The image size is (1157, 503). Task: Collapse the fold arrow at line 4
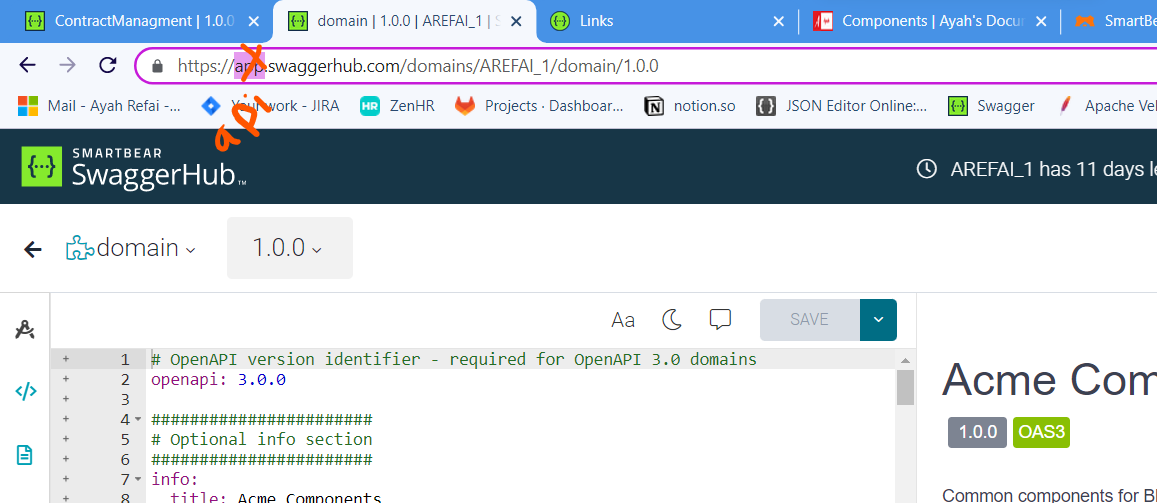138,420
